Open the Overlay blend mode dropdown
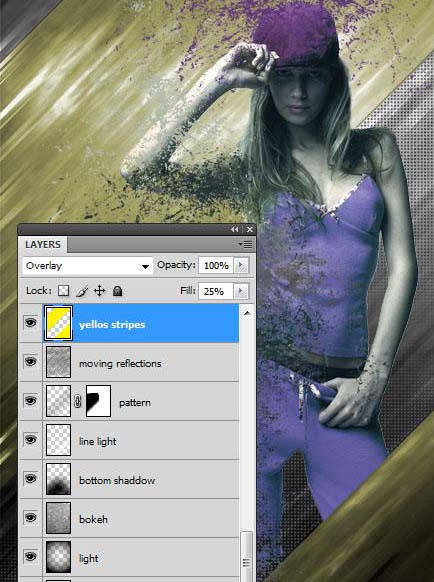 coord(88,266)
